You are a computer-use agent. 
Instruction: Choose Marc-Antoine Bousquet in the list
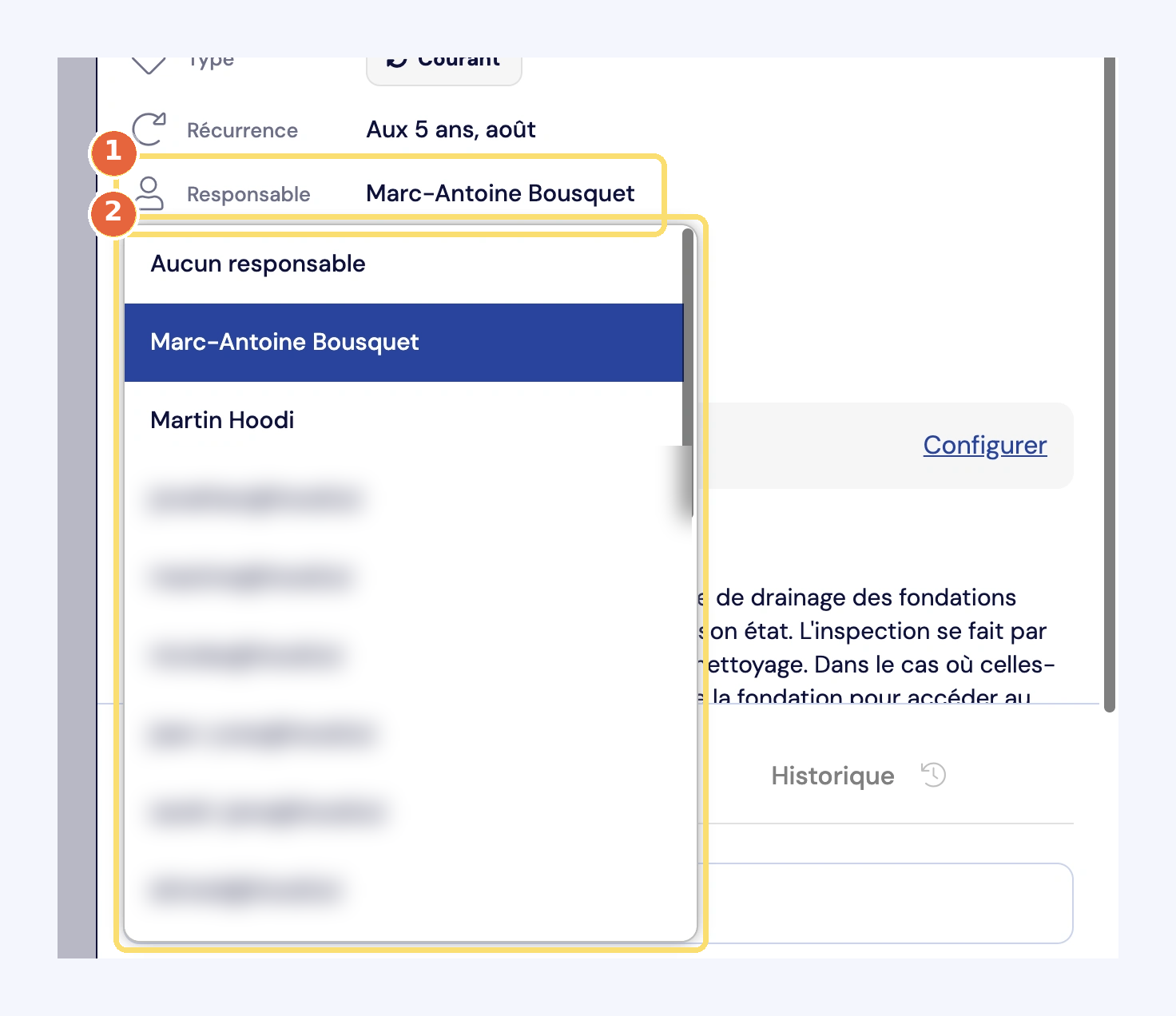(404, 343)
